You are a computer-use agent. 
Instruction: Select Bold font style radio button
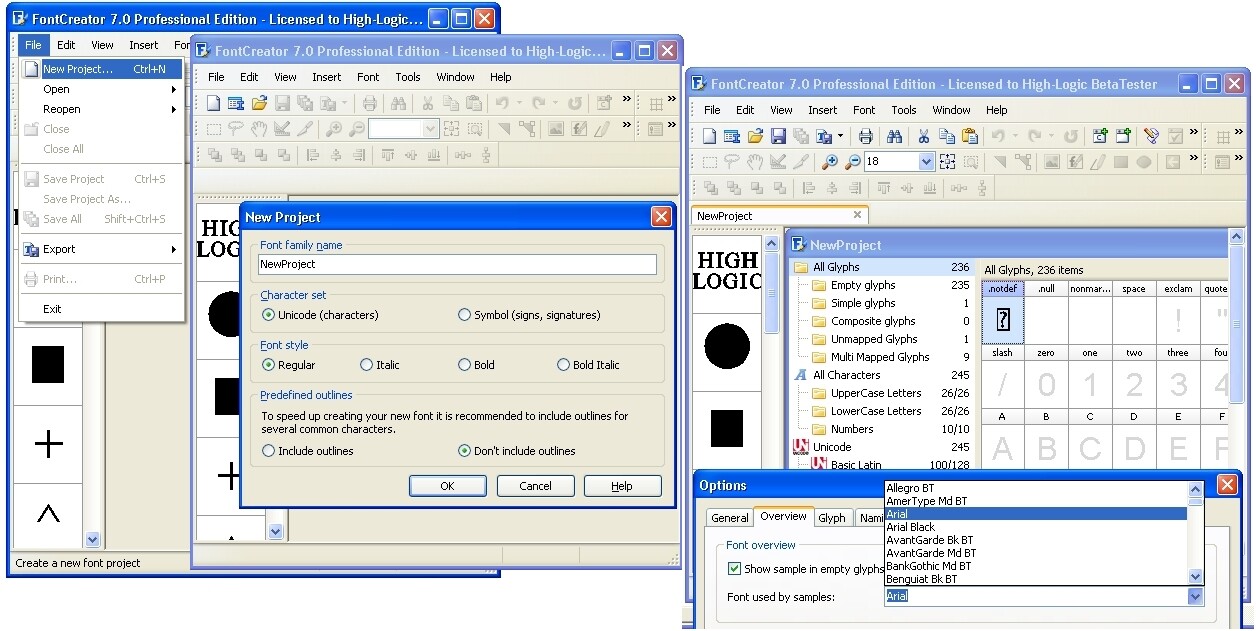tap(464, 365)
